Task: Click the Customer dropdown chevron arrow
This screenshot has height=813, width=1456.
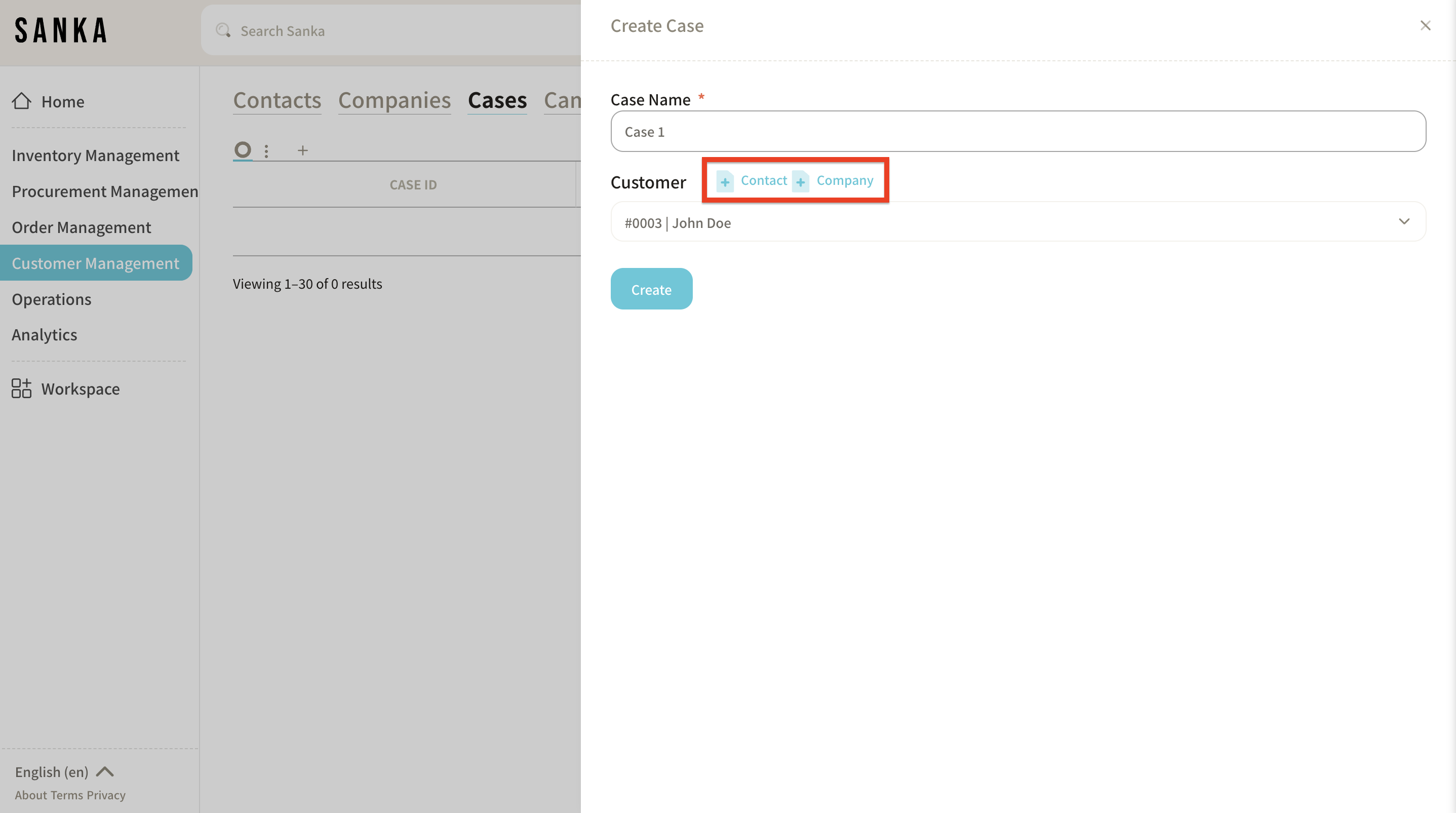Action: point(1404,222)
